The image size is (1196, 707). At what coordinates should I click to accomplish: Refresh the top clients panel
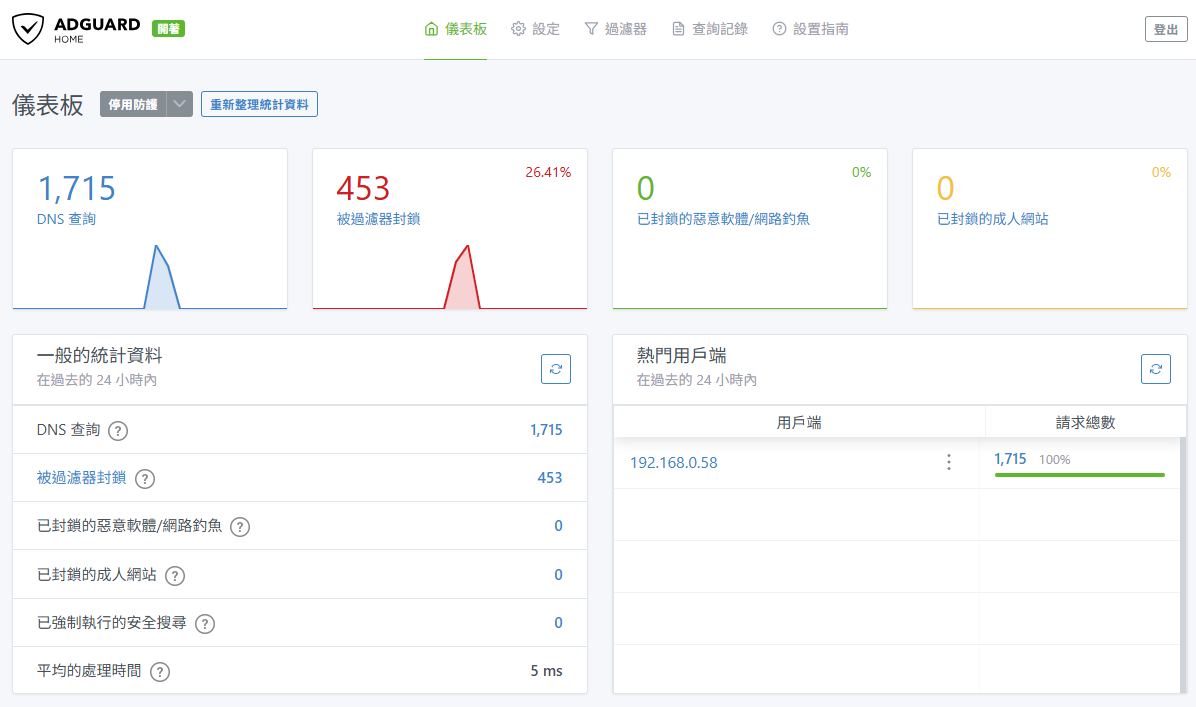pos(1155,369)
